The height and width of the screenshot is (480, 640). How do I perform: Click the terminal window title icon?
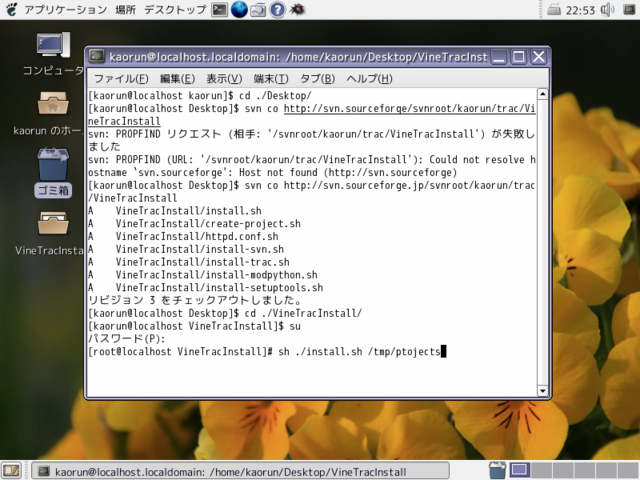point(97,56)
